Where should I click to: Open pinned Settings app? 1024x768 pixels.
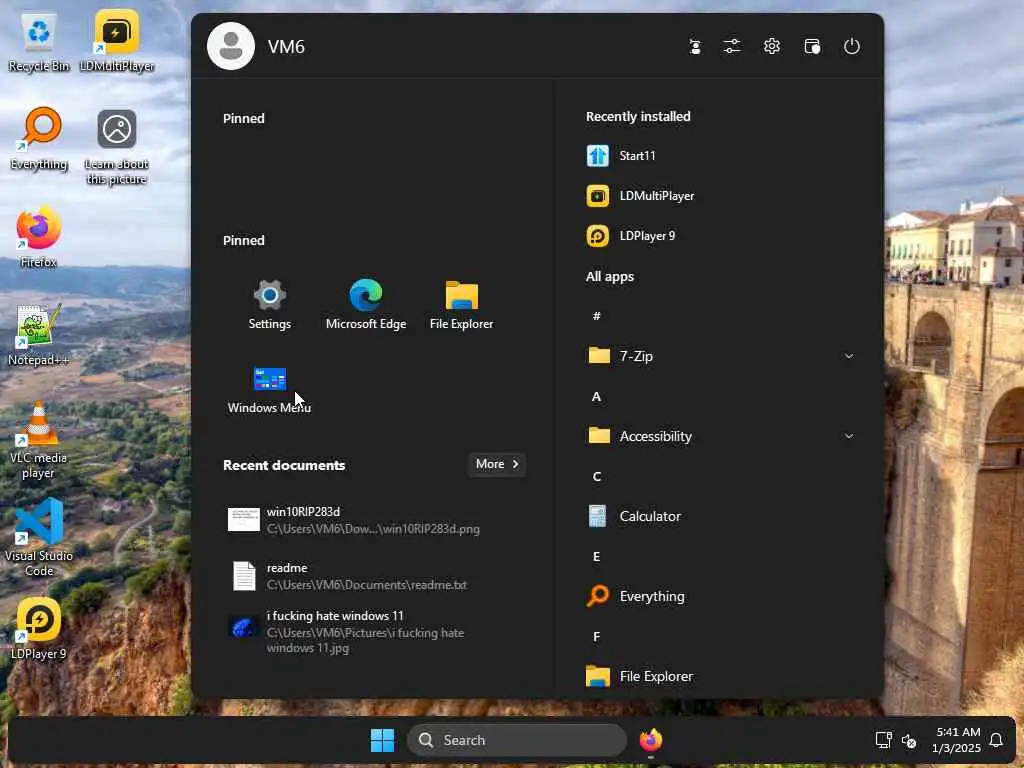[270, 305]
